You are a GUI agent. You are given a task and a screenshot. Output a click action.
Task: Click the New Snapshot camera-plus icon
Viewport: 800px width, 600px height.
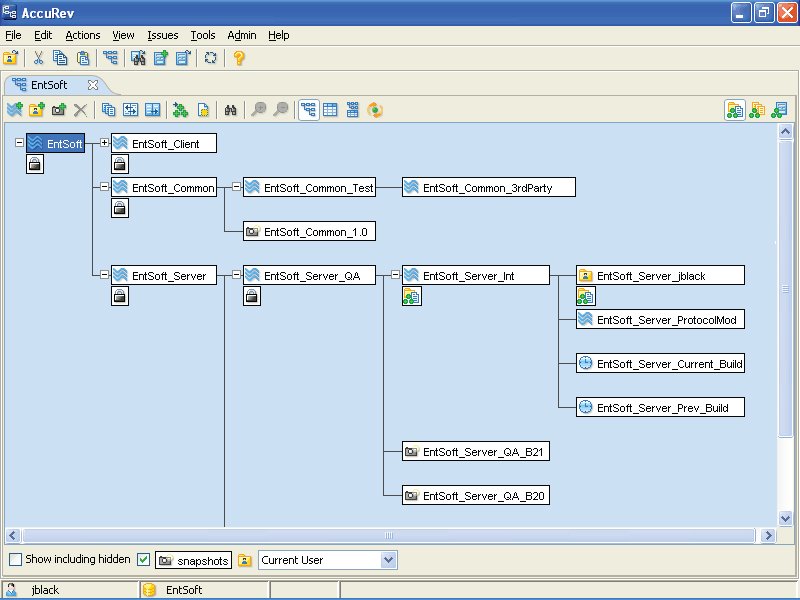point(59,110)
